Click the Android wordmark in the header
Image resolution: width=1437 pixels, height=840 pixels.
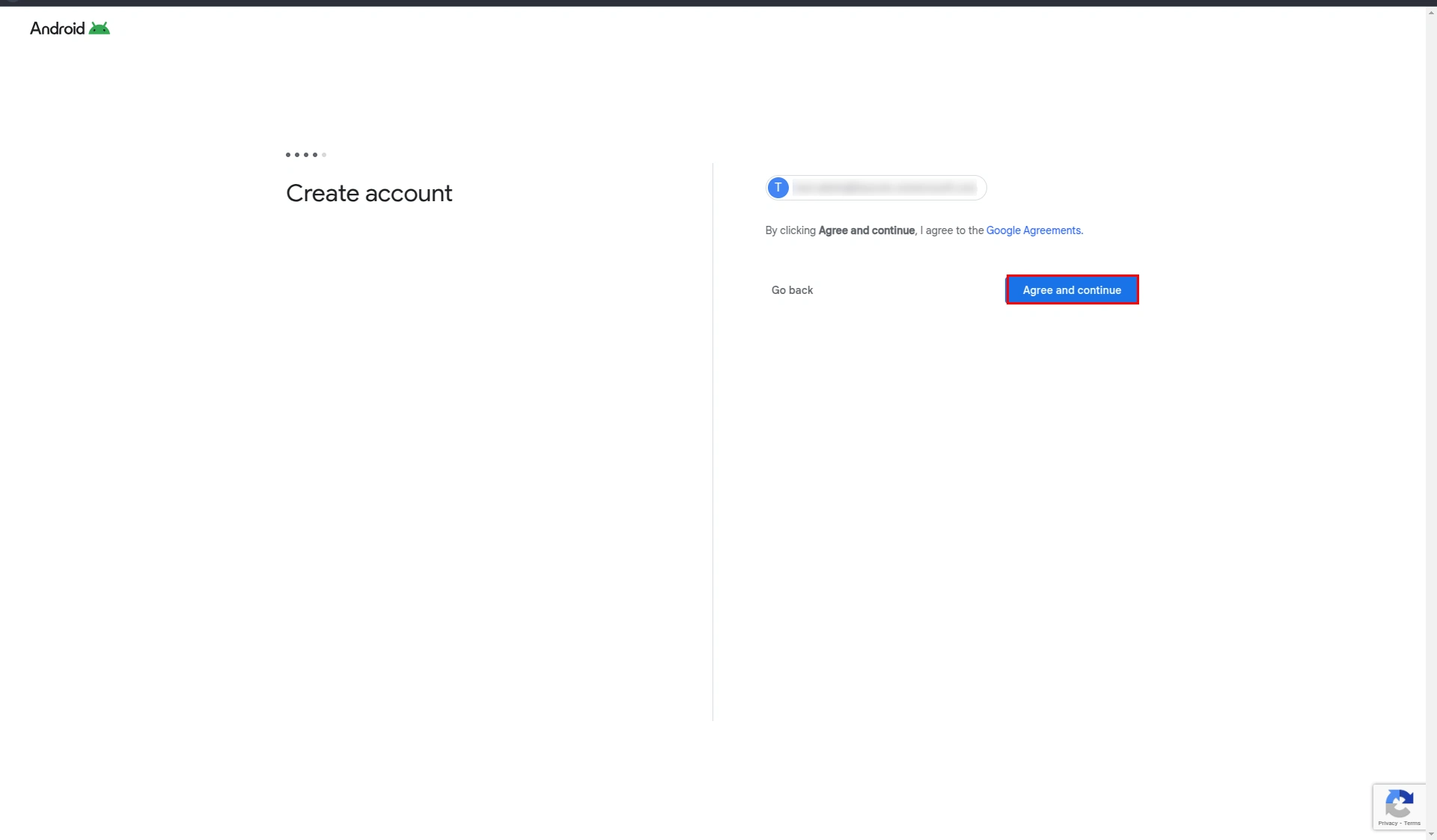[x=56, y=28]
